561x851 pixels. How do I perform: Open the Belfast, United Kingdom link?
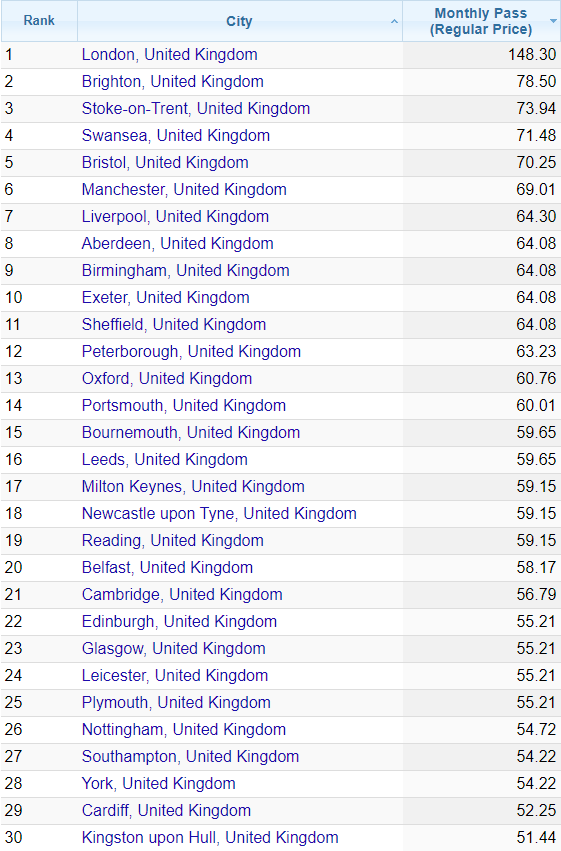tap(167, 568)
